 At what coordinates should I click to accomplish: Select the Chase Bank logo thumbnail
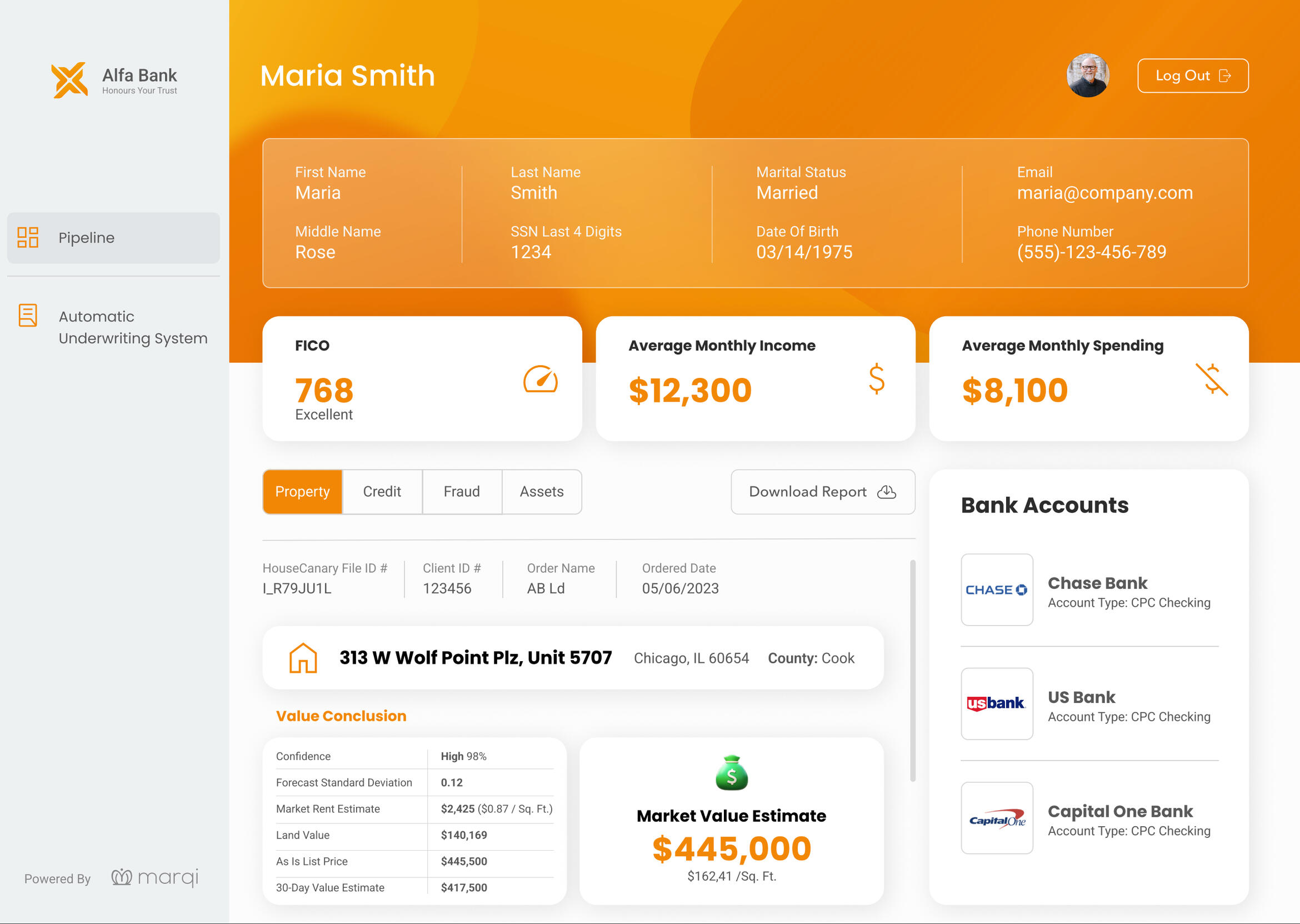[x=996, y=590]
